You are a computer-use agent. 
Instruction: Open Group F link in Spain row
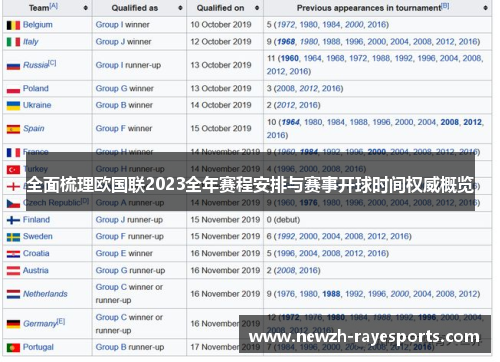click(111, 128)
